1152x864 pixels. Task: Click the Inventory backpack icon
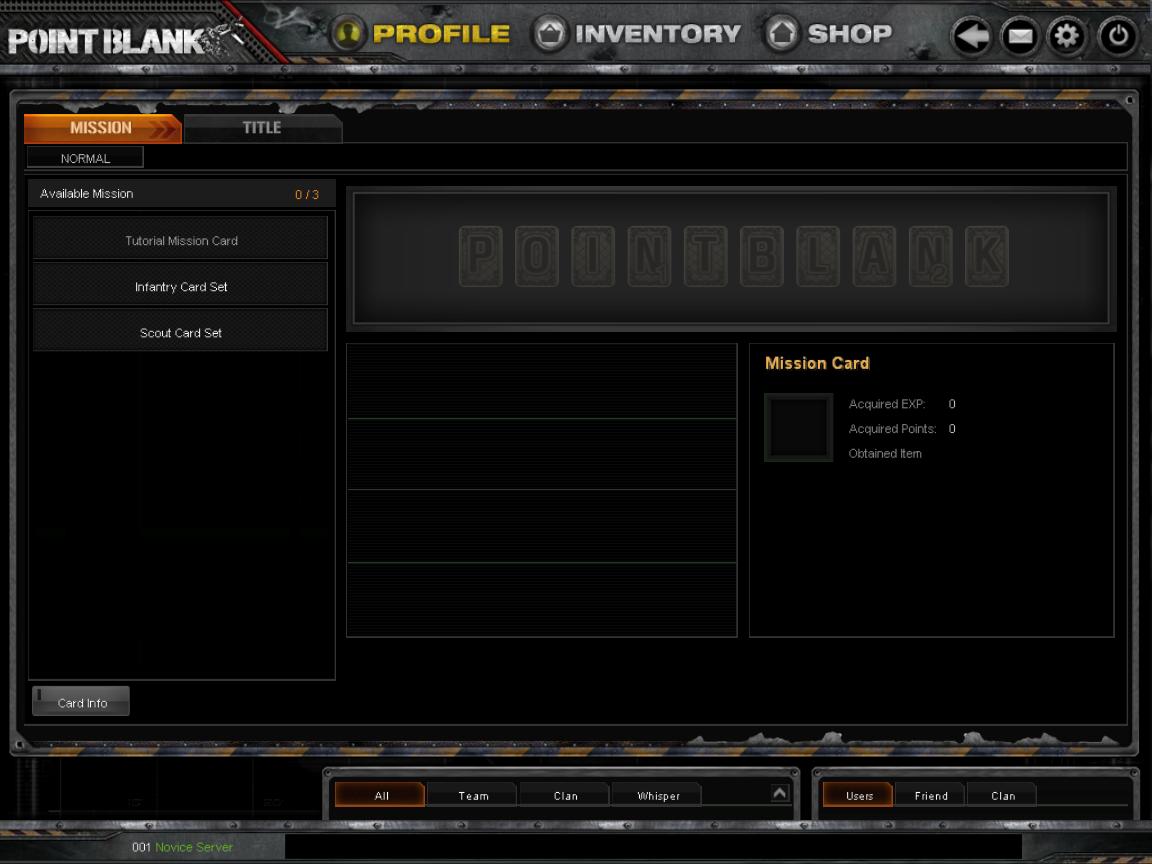[550, 34]
